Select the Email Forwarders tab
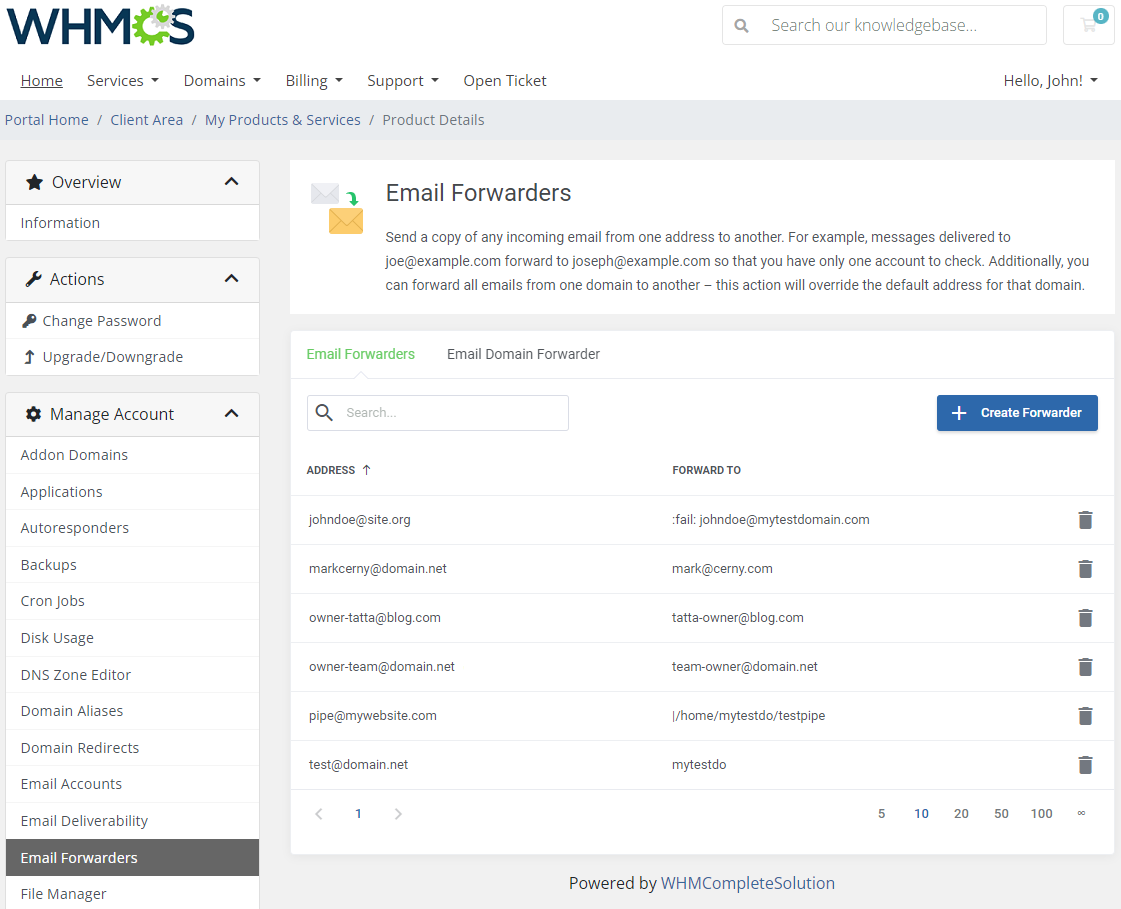 [x=360, y=354]
